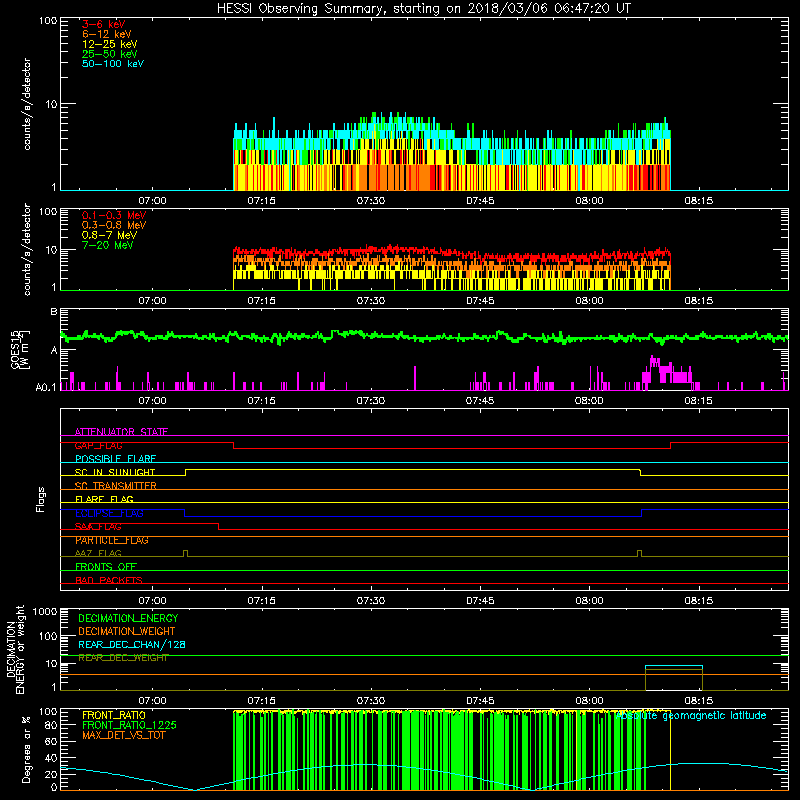The image size is (800, 800).
Task: Select the cyan 50-100 keV legend label
Action: (x=113, y=64)
